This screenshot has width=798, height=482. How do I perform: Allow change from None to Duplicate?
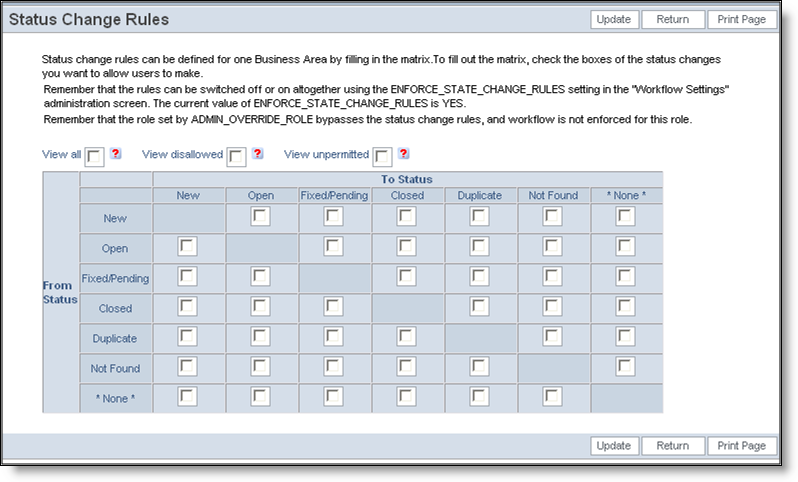tap(479, 396)
